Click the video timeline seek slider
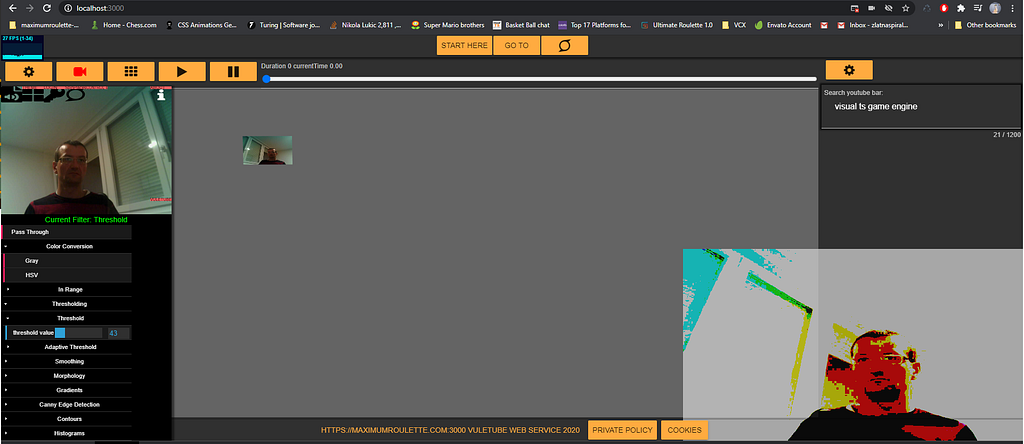This screenshot has width=1024, height=444. click(540, 79)
